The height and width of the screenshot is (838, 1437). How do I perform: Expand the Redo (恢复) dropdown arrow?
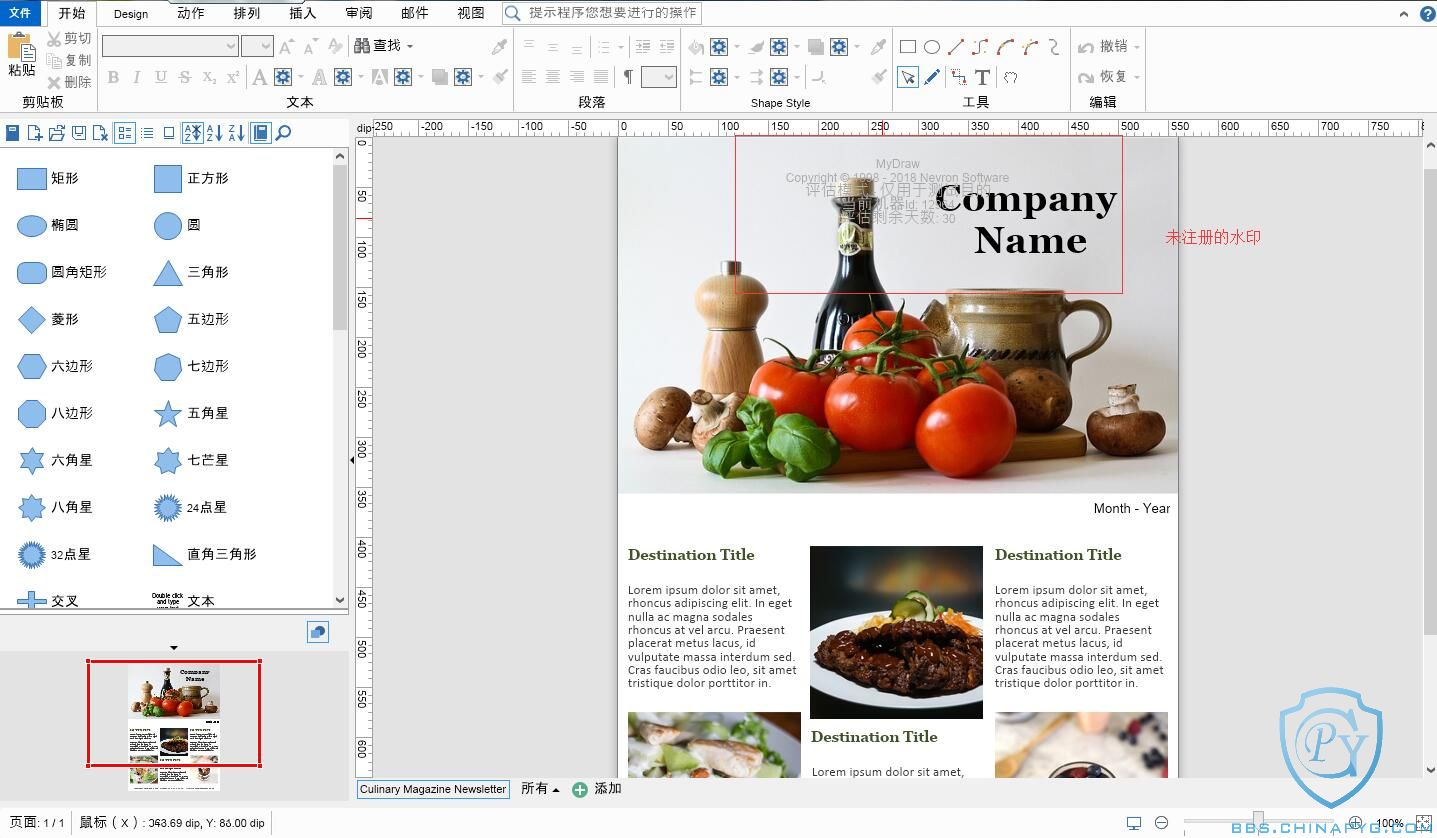coord(1136,77)
